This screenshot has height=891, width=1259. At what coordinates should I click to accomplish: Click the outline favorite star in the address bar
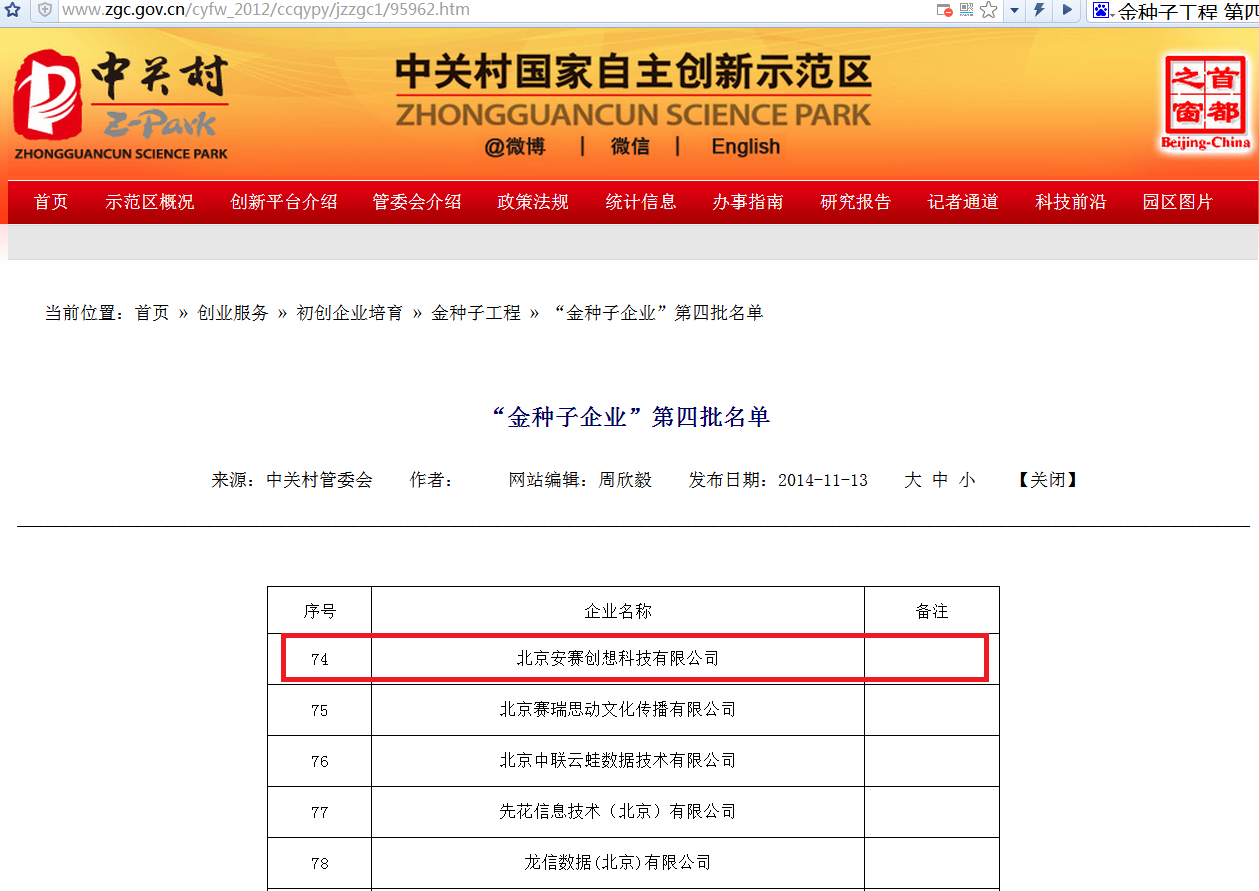point(988,10)
